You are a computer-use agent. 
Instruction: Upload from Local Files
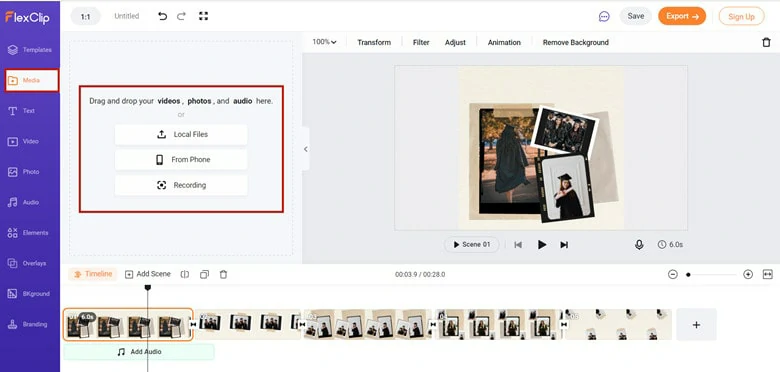tap(181, 134)
